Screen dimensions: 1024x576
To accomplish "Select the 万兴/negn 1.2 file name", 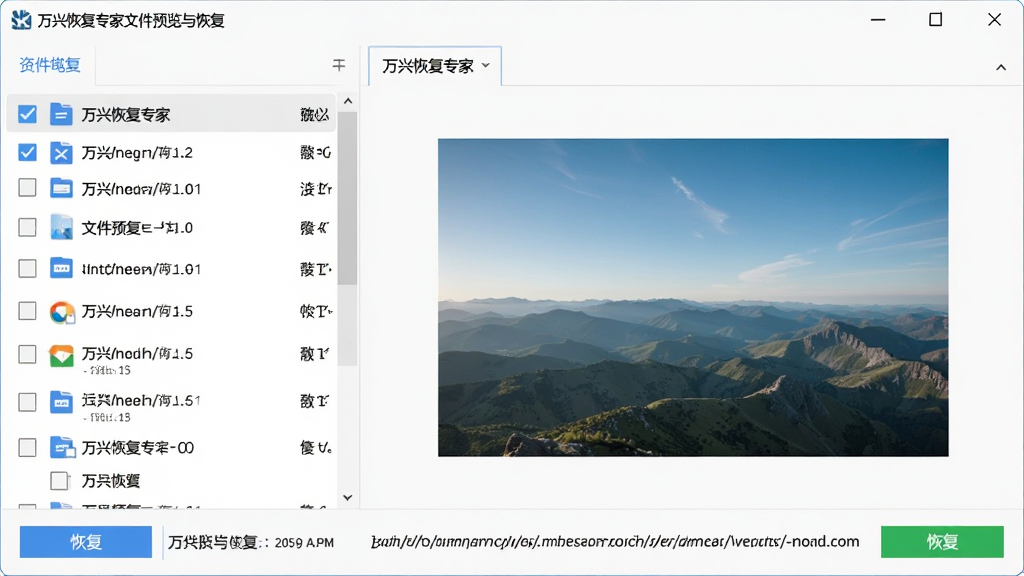I will (x=137, y=153).
